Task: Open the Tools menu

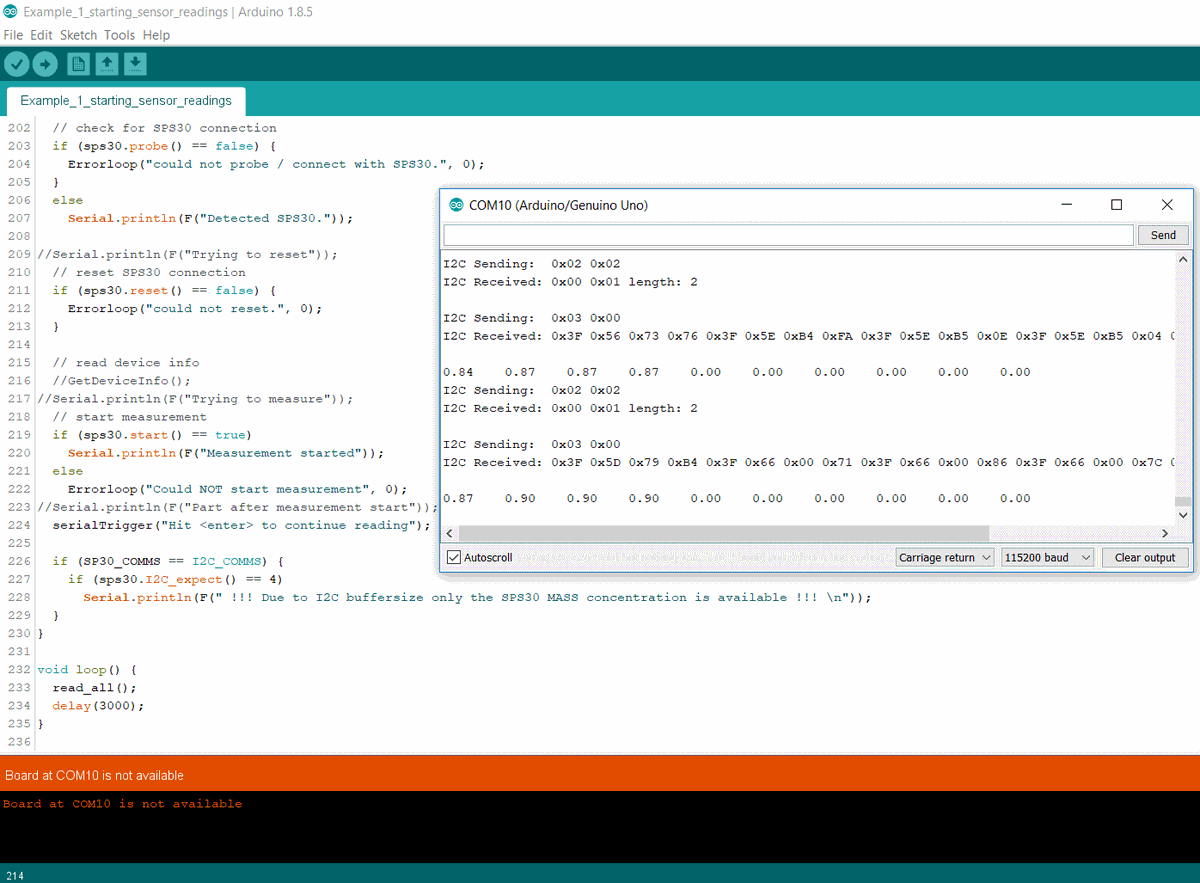Action: 119,35
